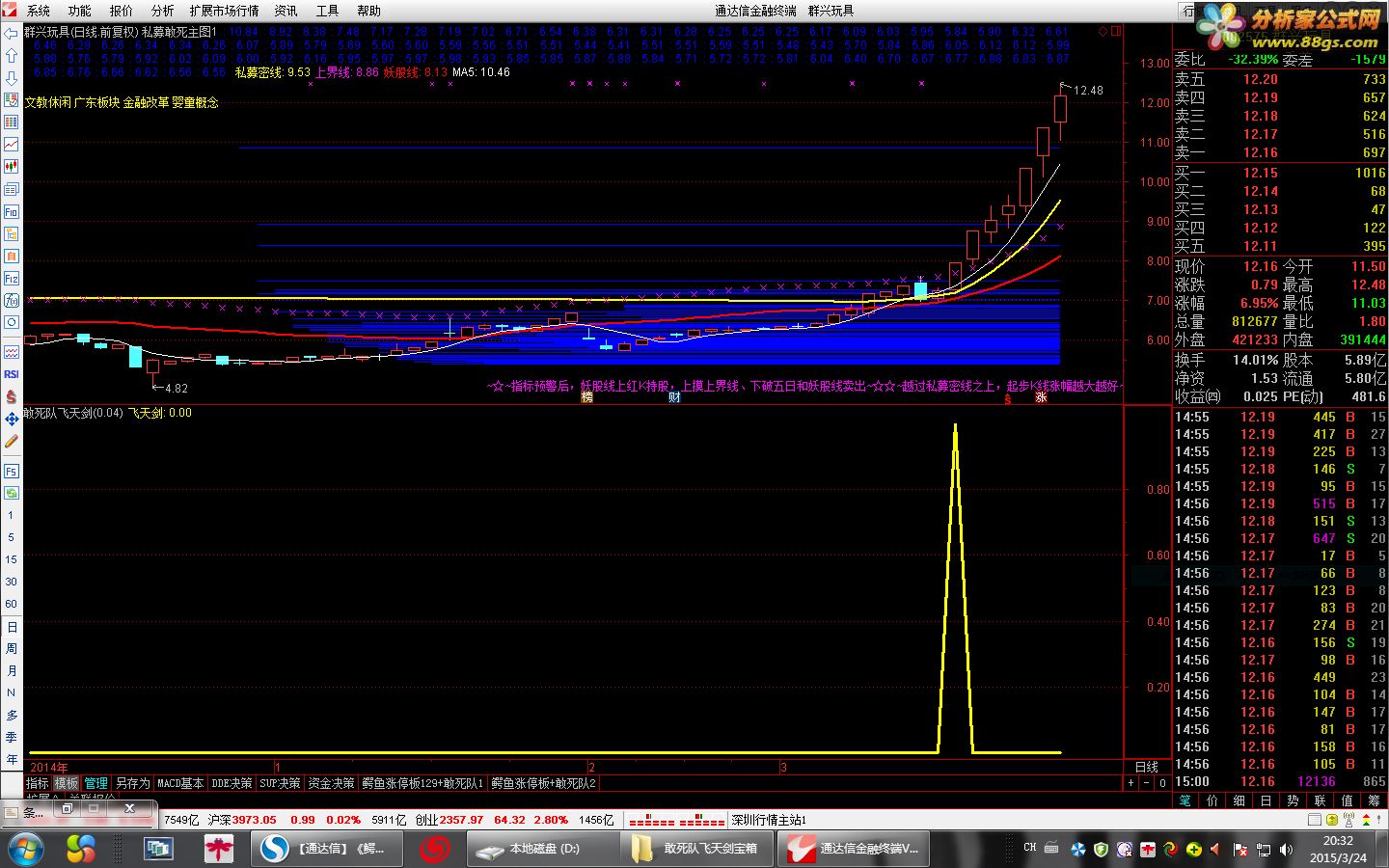Apply the 鳄鱼涨停板+敢死队2 template

point(545,783)
